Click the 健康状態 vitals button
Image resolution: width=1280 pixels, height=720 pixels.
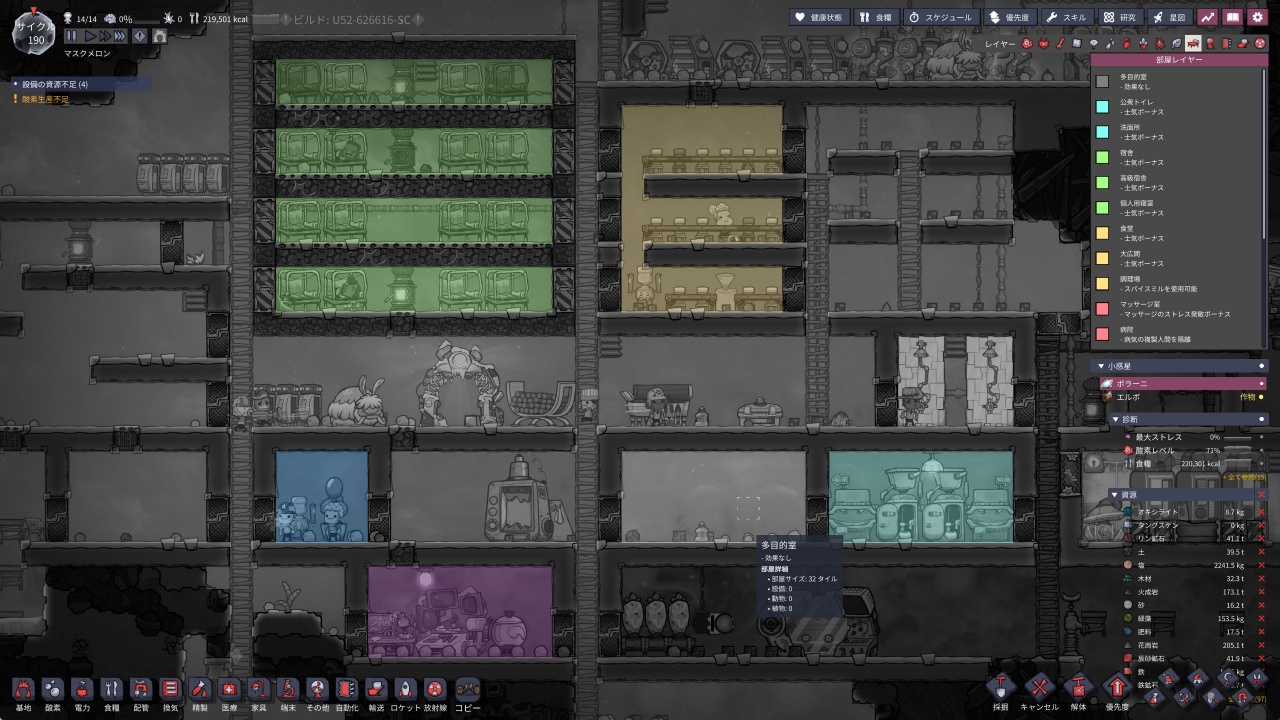(x=821, y=17)
